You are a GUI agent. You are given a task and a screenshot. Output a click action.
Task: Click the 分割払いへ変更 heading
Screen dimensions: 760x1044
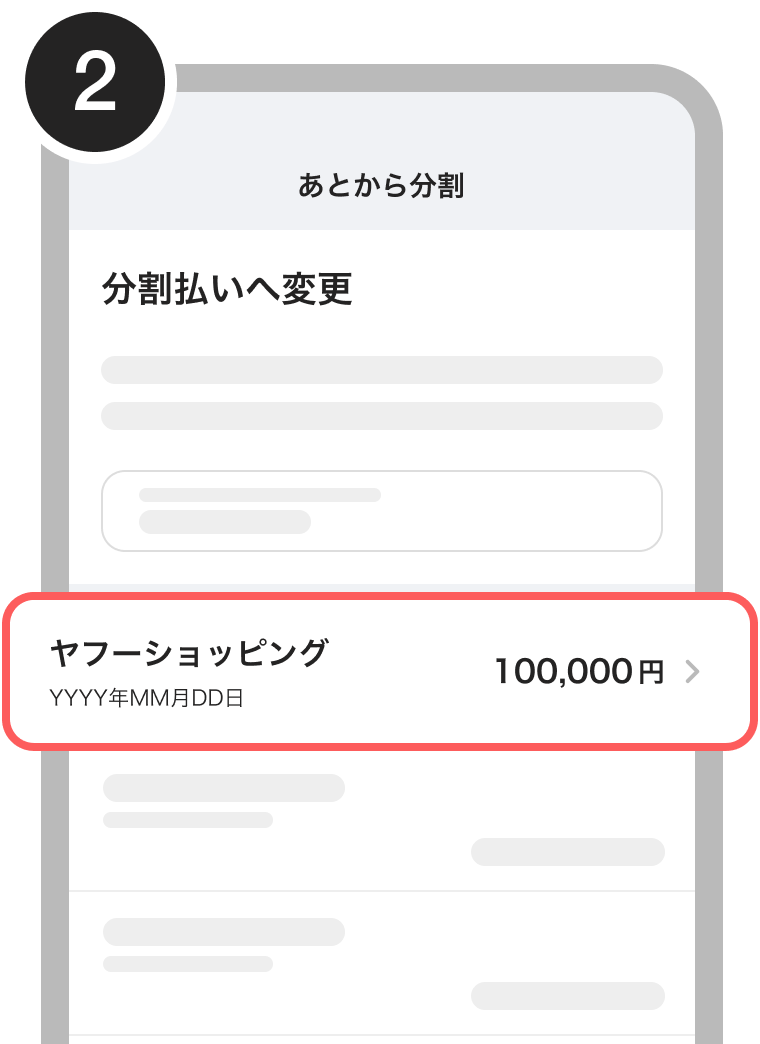click(x=227, y=289)
